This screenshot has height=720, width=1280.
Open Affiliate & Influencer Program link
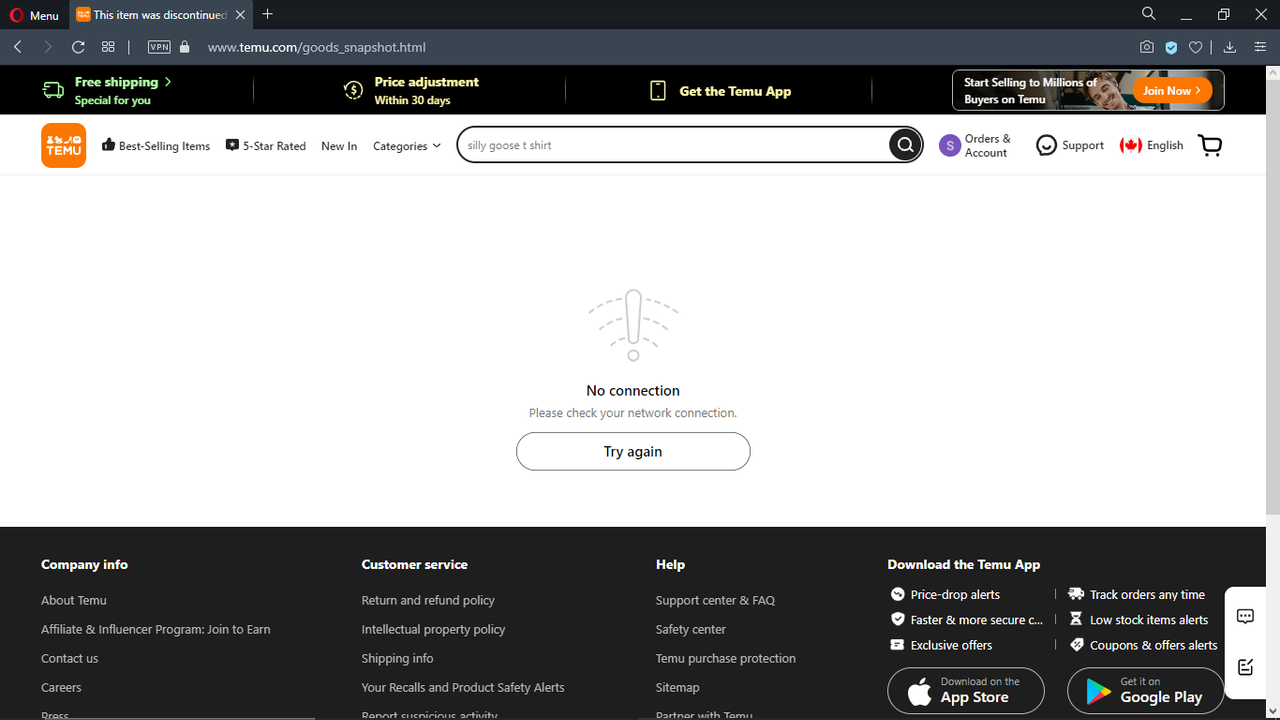point(156,629)
